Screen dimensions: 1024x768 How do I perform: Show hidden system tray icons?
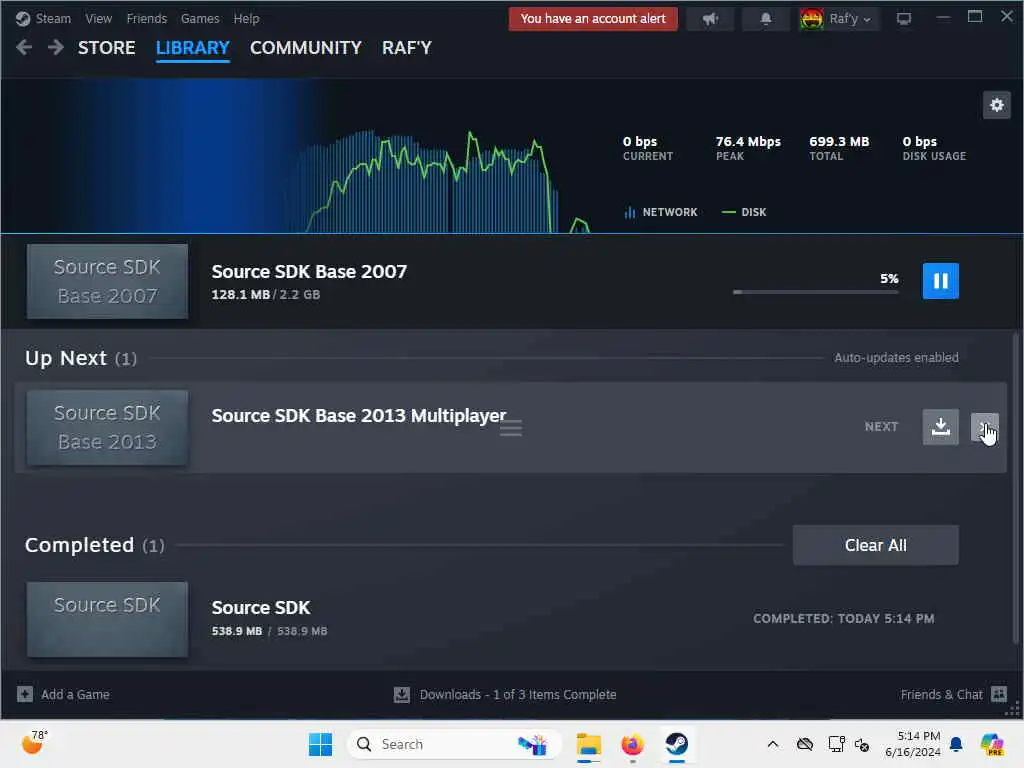(773, 744)
